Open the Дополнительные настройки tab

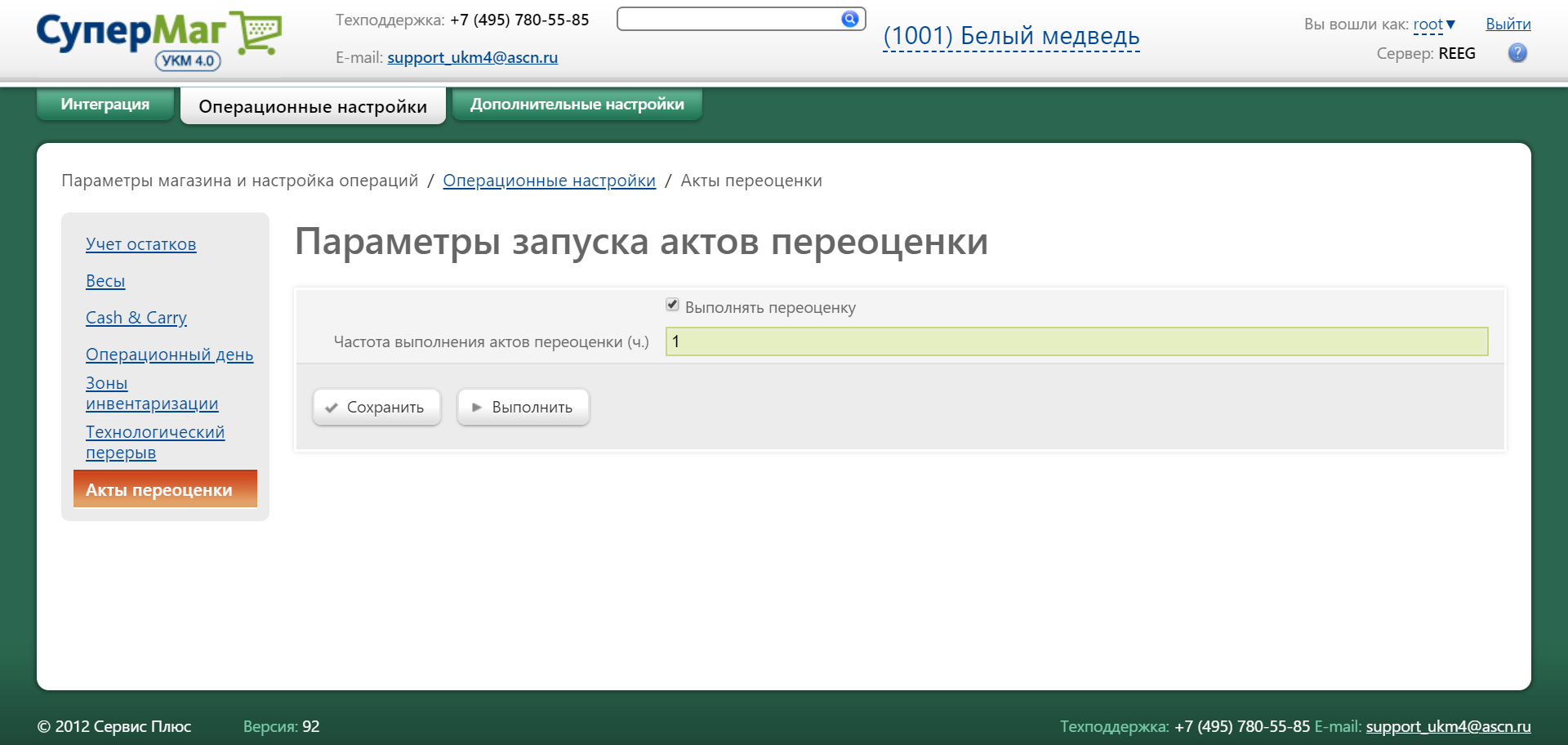pyautogui.click(x=577, y=104)
